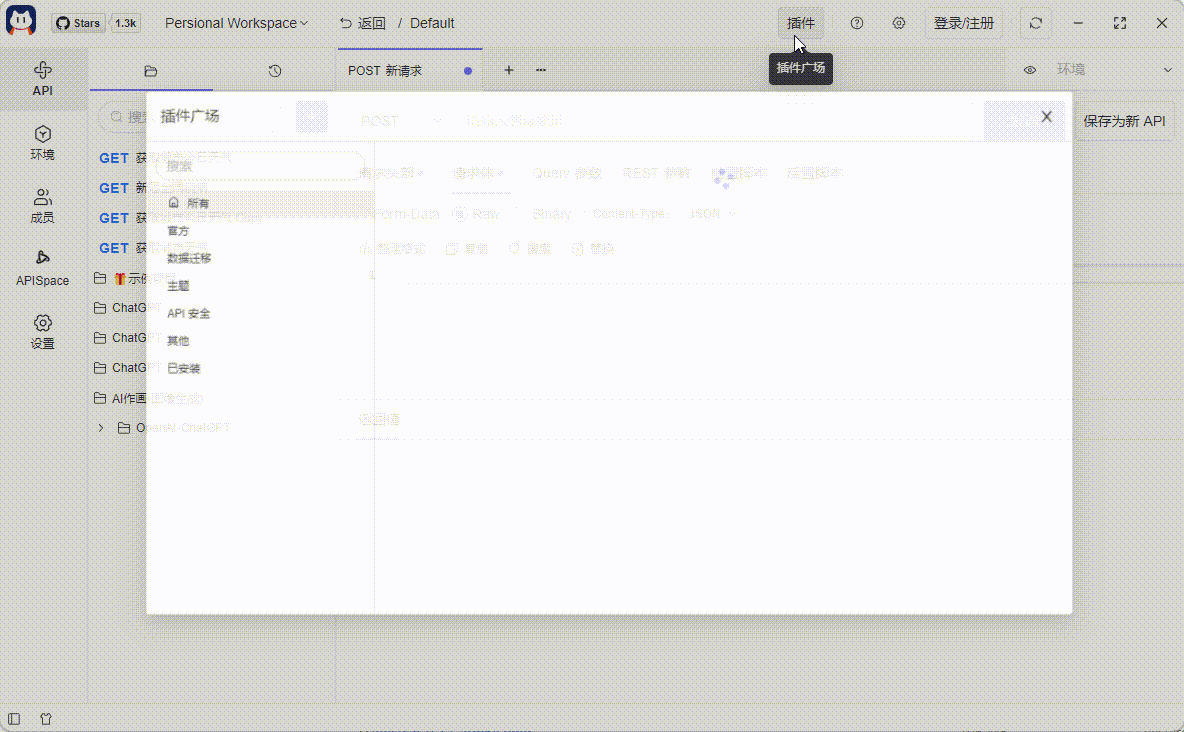Open the Persional Workspace dropdown
Image resolution: width=1184 pixels, height=732 pixels.
236,23
